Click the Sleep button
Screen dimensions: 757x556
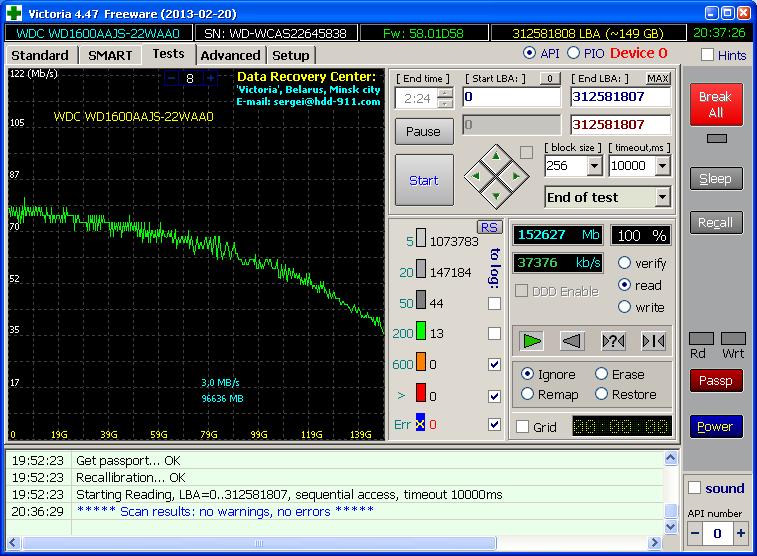coord(716,179)
